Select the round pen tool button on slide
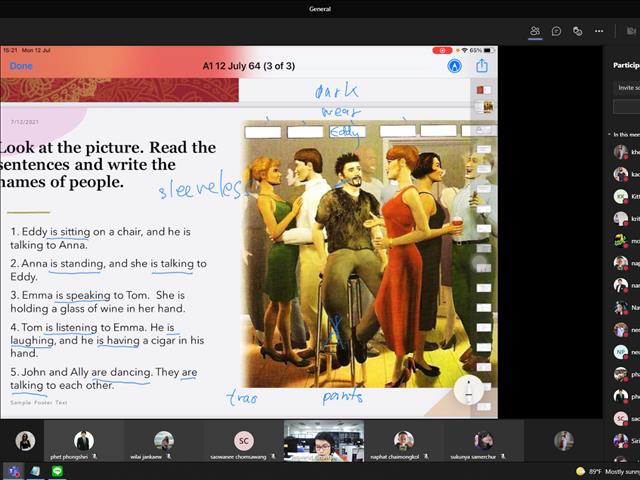The height and width of the screenshot is (480, 640). [x=468, y=390]
